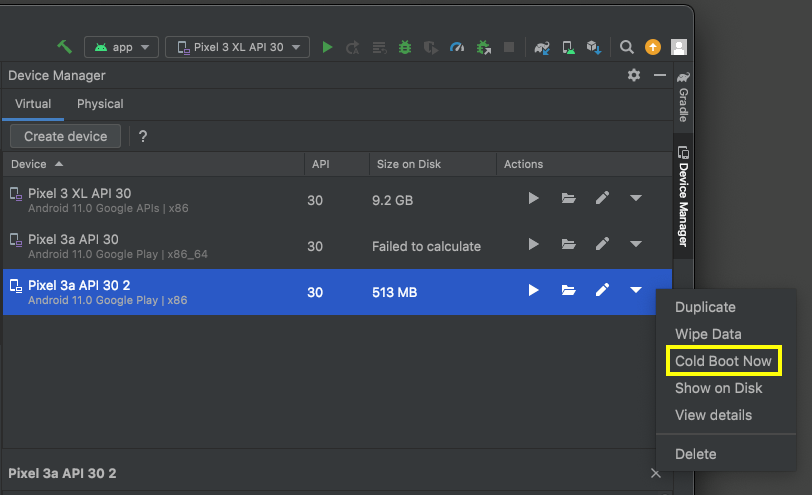This screenshot has height=495, width=812.
Task: Choose Wipe Data in context menu
Action: tap(708, 334)
